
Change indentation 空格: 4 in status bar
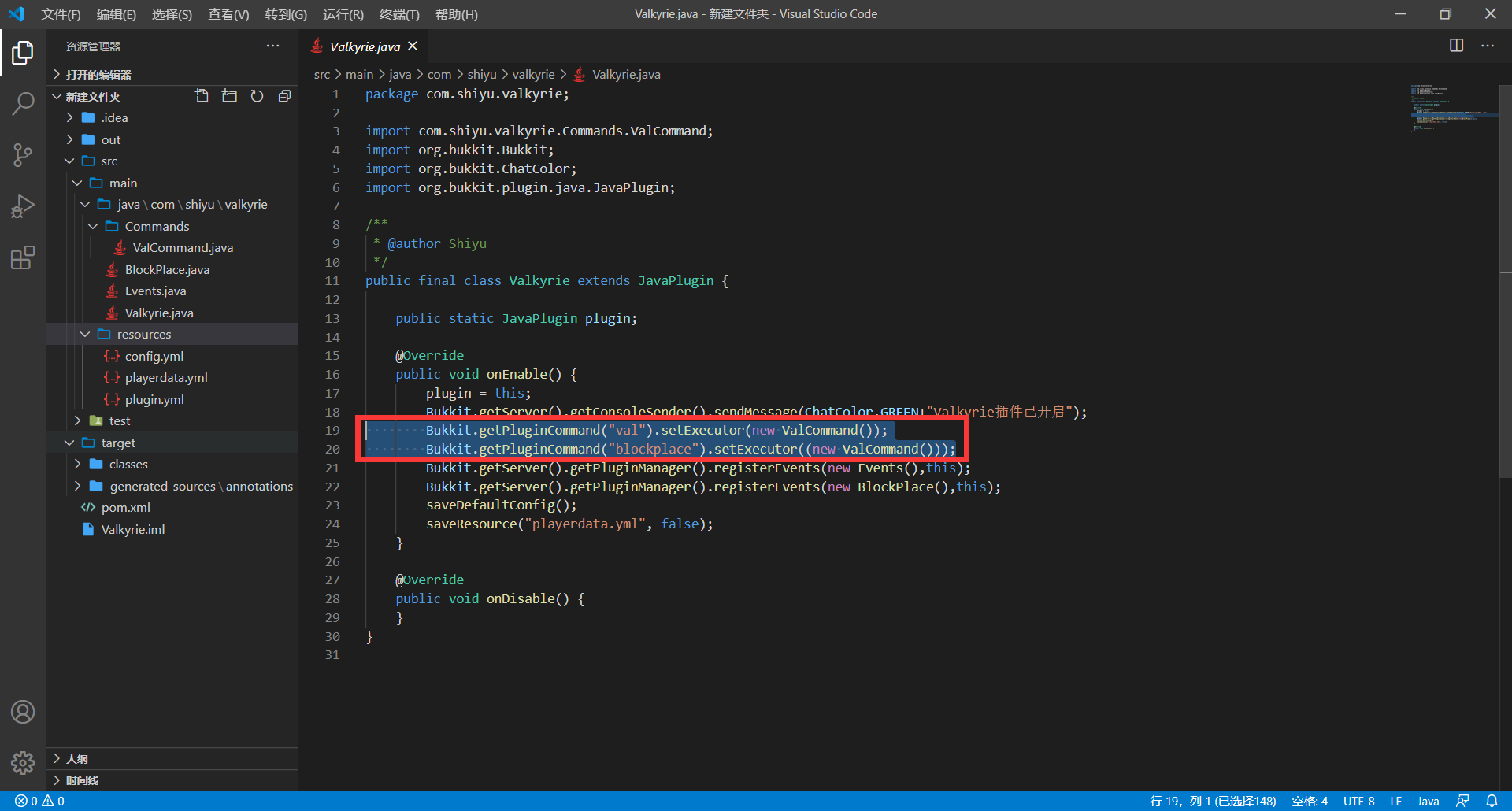tap(1310, 801)
